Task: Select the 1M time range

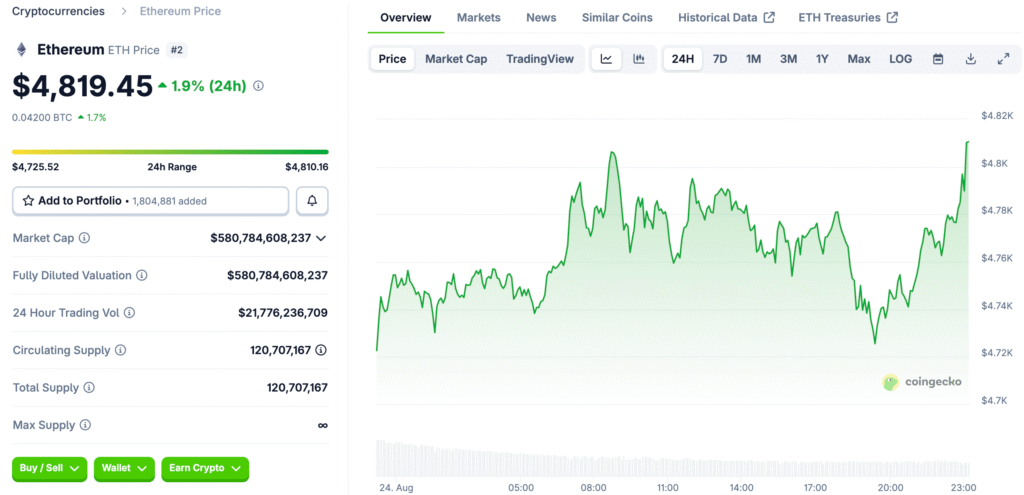Action: tap(754, 59)
